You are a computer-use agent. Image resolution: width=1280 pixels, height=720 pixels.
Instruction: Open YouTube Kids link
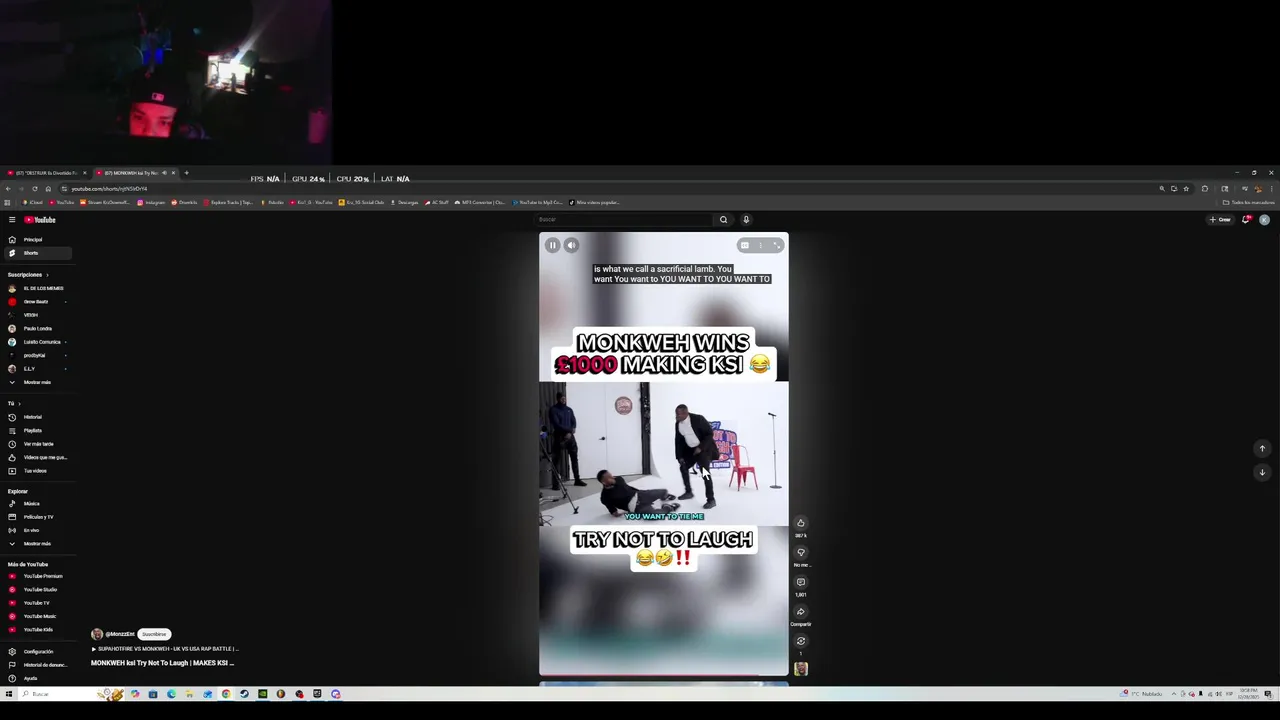[37, 630]
